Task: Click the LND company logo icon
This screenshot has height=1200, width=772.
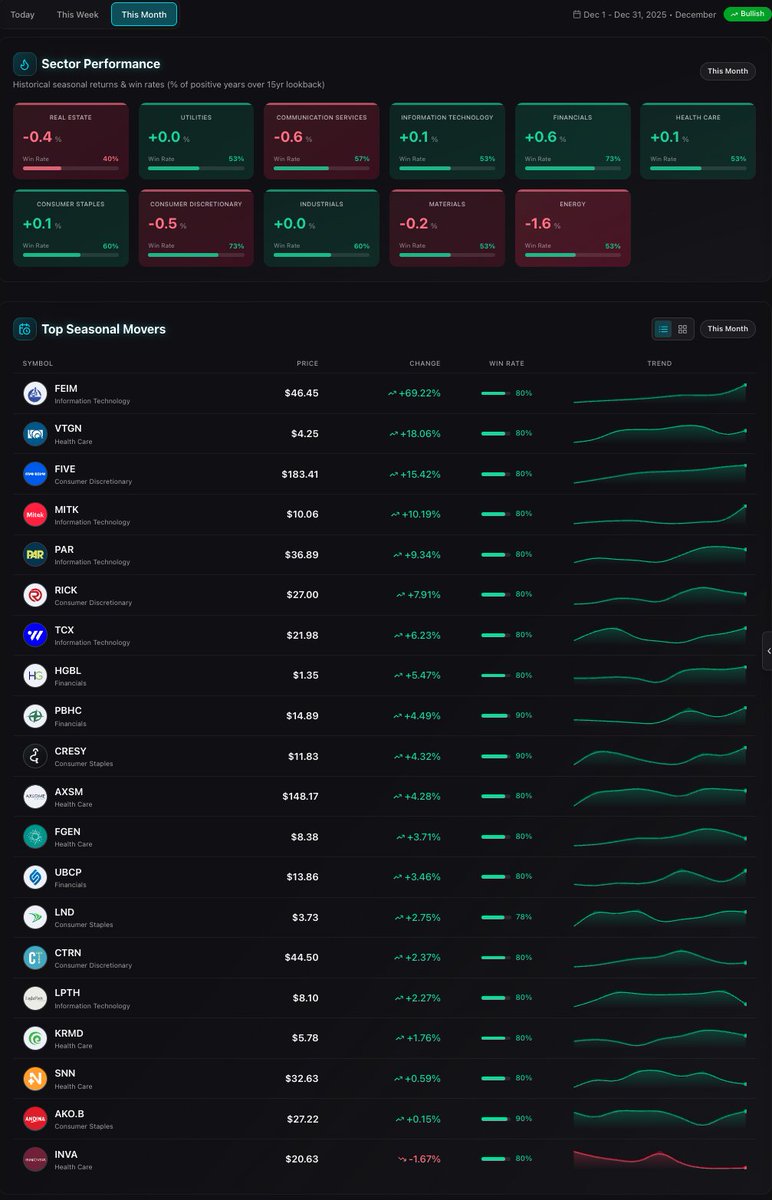Action: coord(35,918)
